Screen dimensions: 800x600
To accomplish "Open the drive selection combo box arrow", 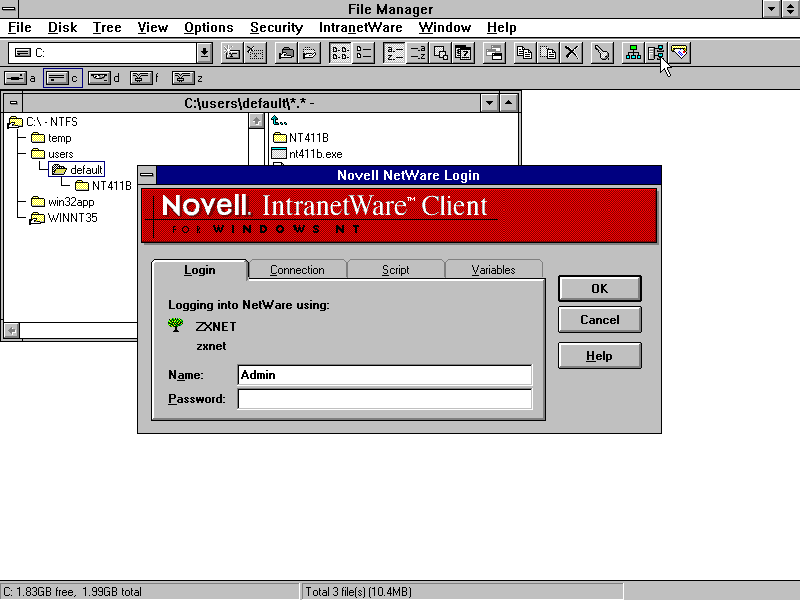I will pyautogui.click(x=204, y=53).
